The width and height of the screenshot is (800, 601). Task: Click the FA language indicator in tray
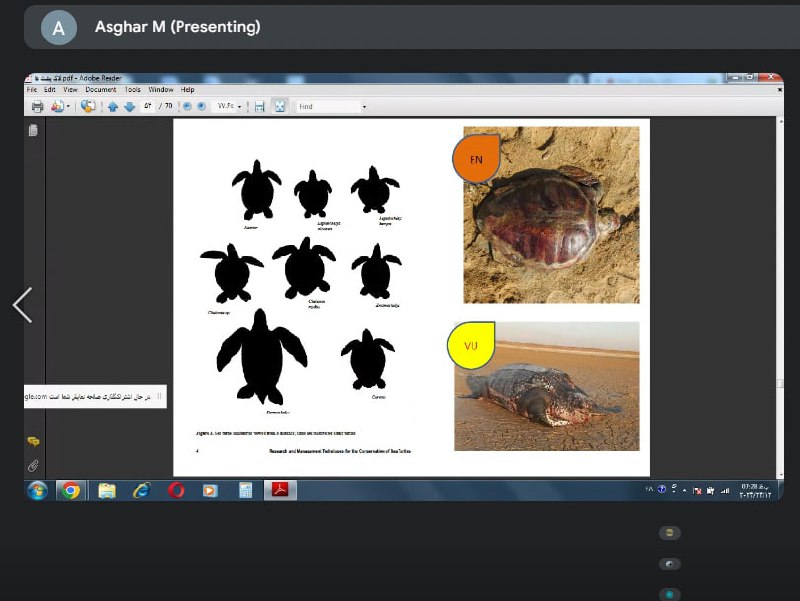(x=649, y=489)
